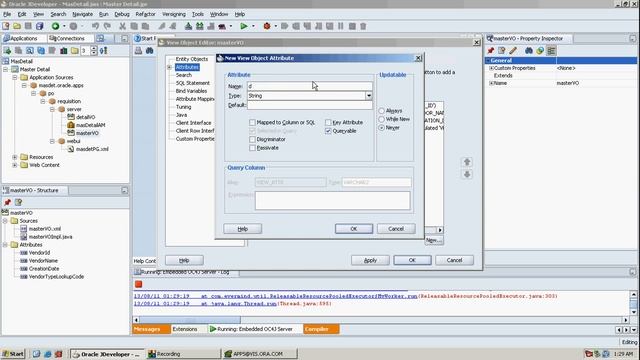Click the move up arrow in editor
This screenshot has width=640, height=360.
tap(467, 162)
